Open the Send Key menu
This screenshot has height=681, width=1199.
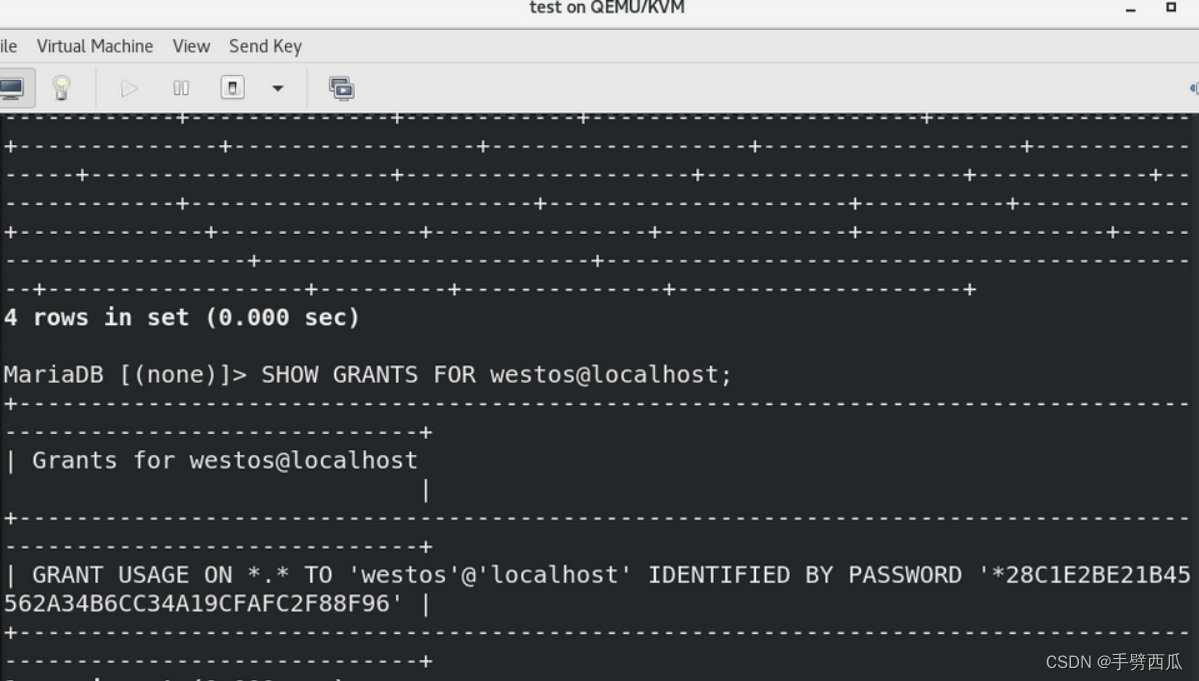[x=264, y=46]
